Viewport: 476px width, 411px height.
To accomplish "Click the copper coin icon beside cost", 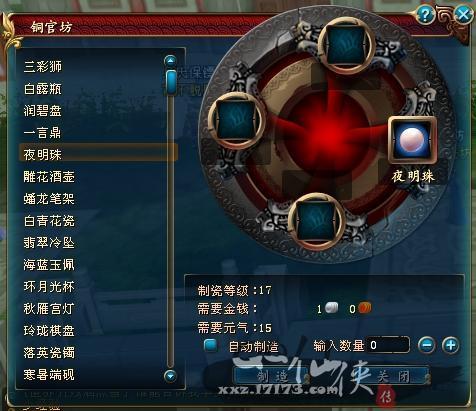I will (365, 308).
